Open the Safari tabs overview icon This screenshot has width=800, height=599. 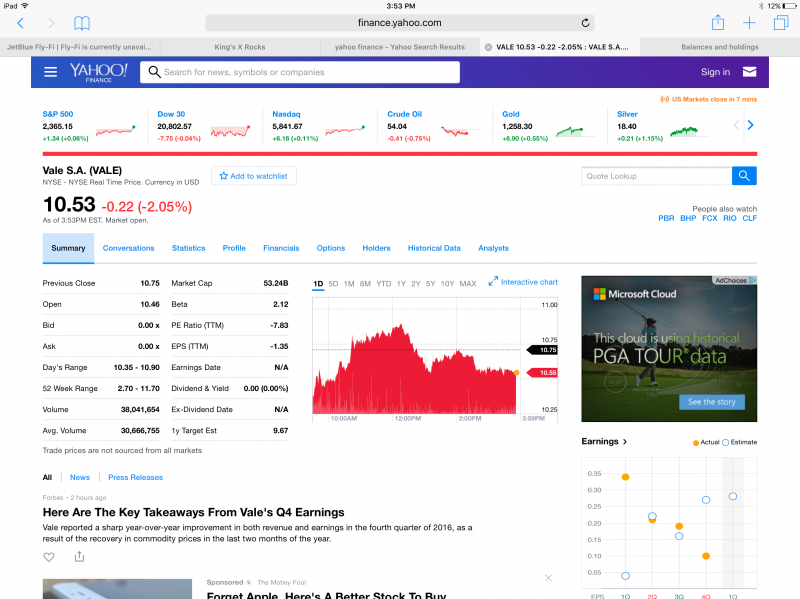[780, 22]
